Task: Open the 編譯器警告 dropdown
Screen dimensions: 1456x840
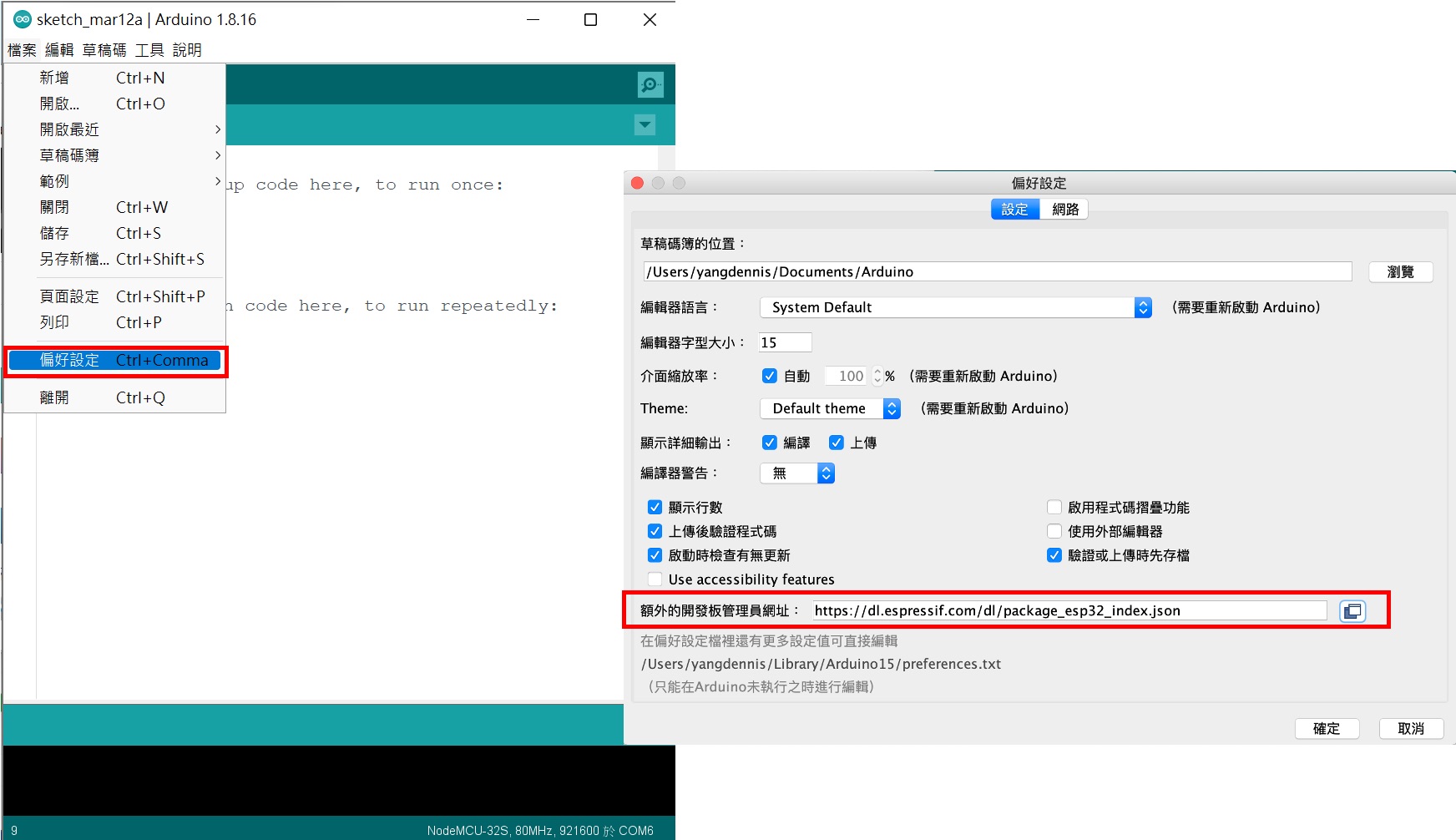Action: [826, 473]
